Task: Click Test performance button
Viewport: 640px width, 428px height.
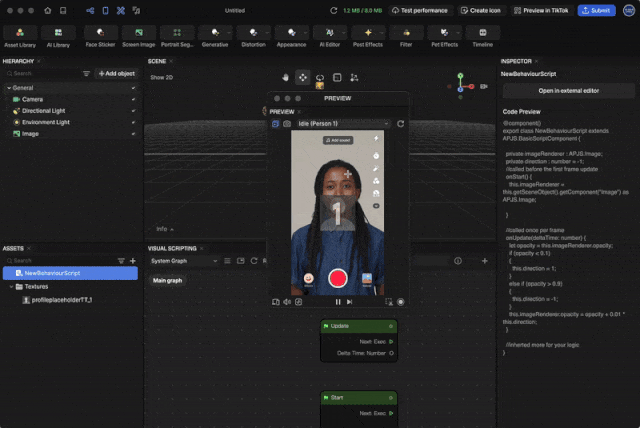Action: (420, 11)
